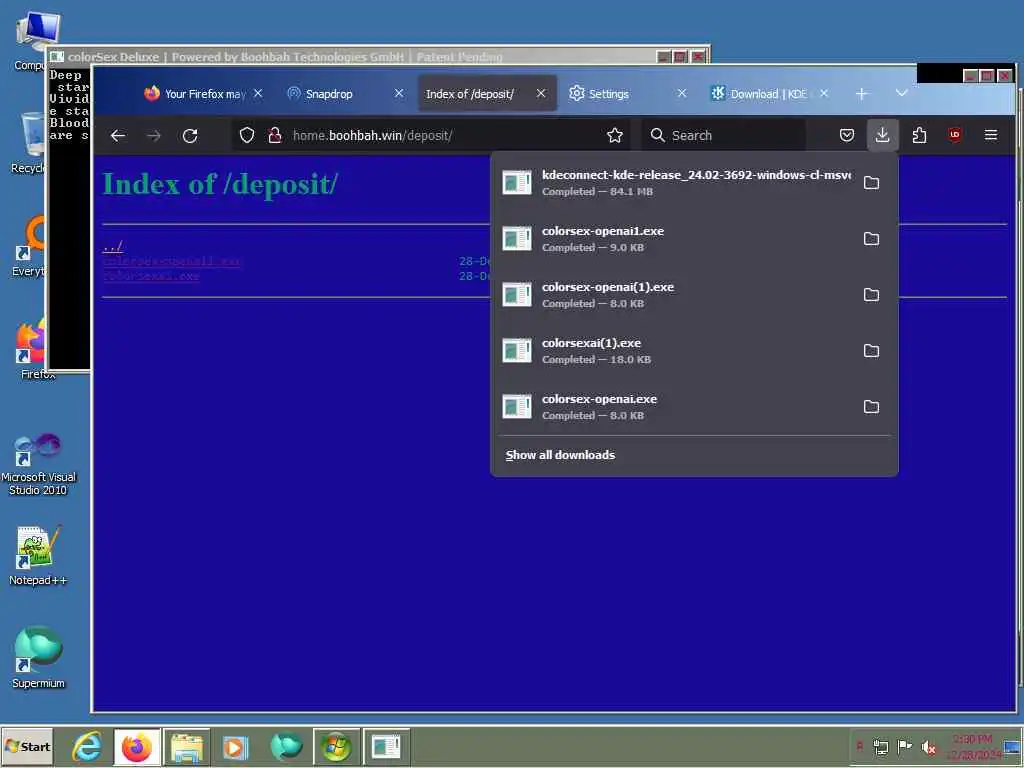Toggle the Downloads toolbar button

coord(882,135)
